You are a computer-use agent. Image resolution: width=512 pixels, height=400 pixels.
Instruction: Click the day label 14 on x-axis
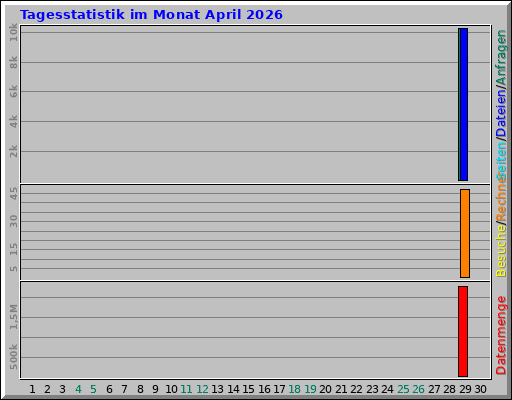coord(233,389)
